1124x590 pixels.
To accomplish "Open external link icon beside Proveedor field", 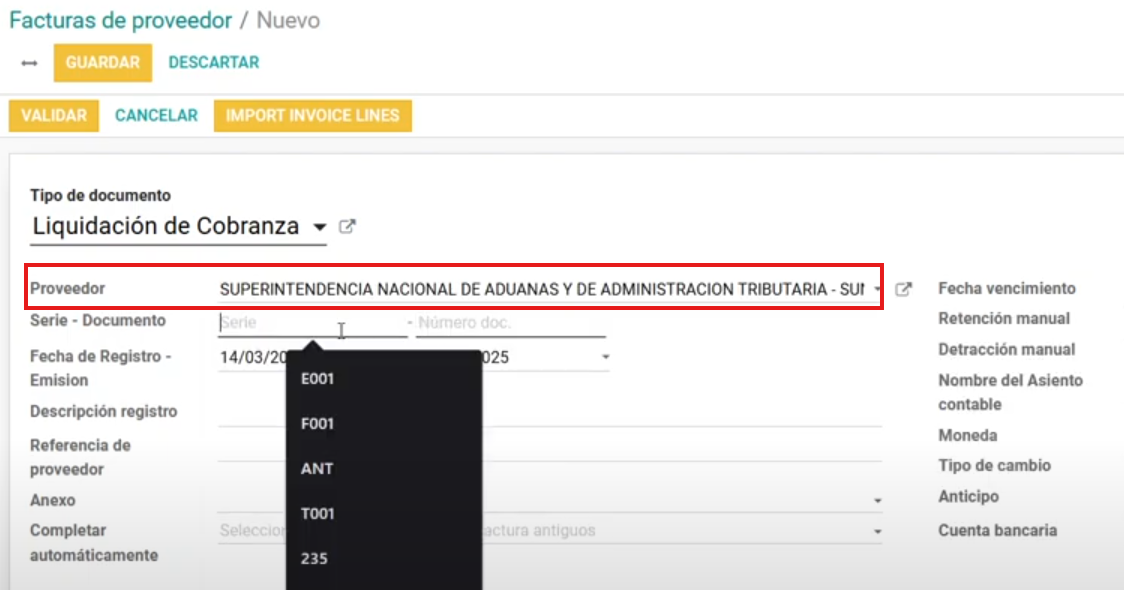I will (903, 289).
